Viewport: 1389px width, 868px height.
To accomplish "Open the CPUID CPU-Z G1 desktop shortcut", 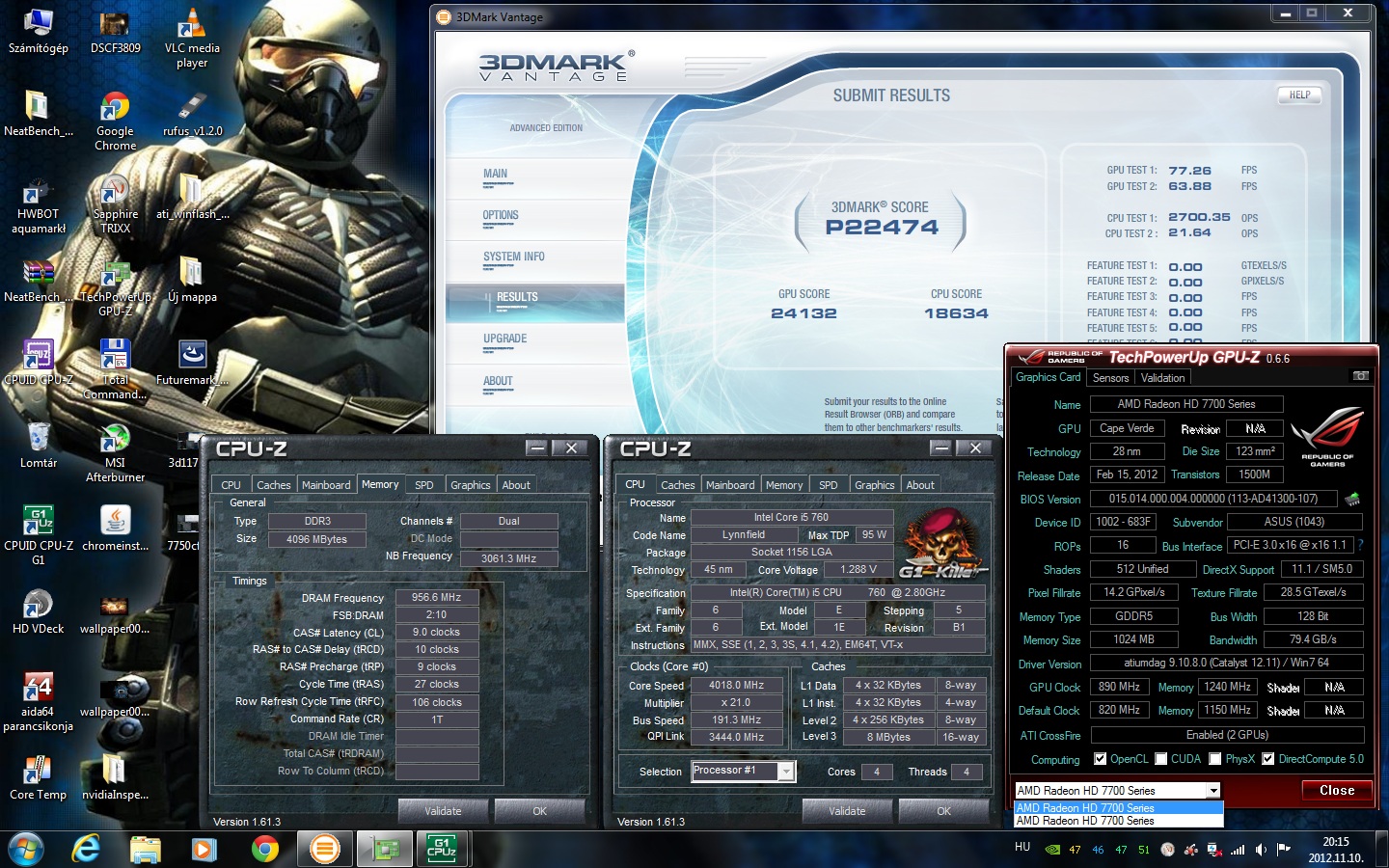I will 38,535.
